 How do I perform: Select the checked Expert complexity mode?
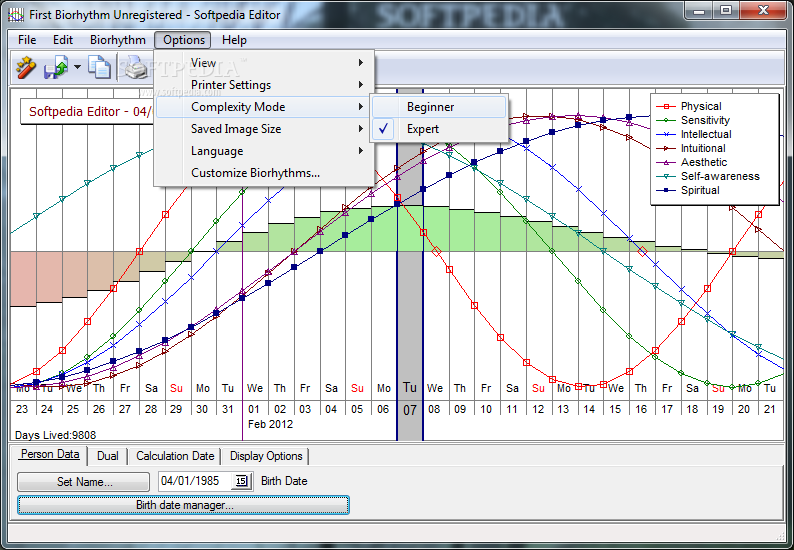coord(439,129)
